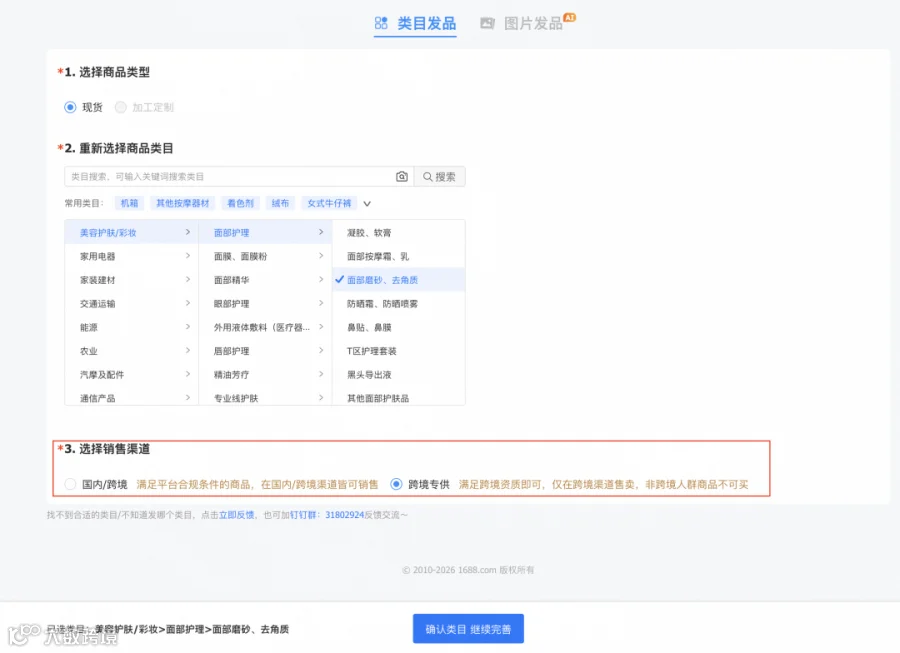Pick checked category 面部磨砂、去角质
The height and width of the screenshot is (653, 900).
(398, 279)
